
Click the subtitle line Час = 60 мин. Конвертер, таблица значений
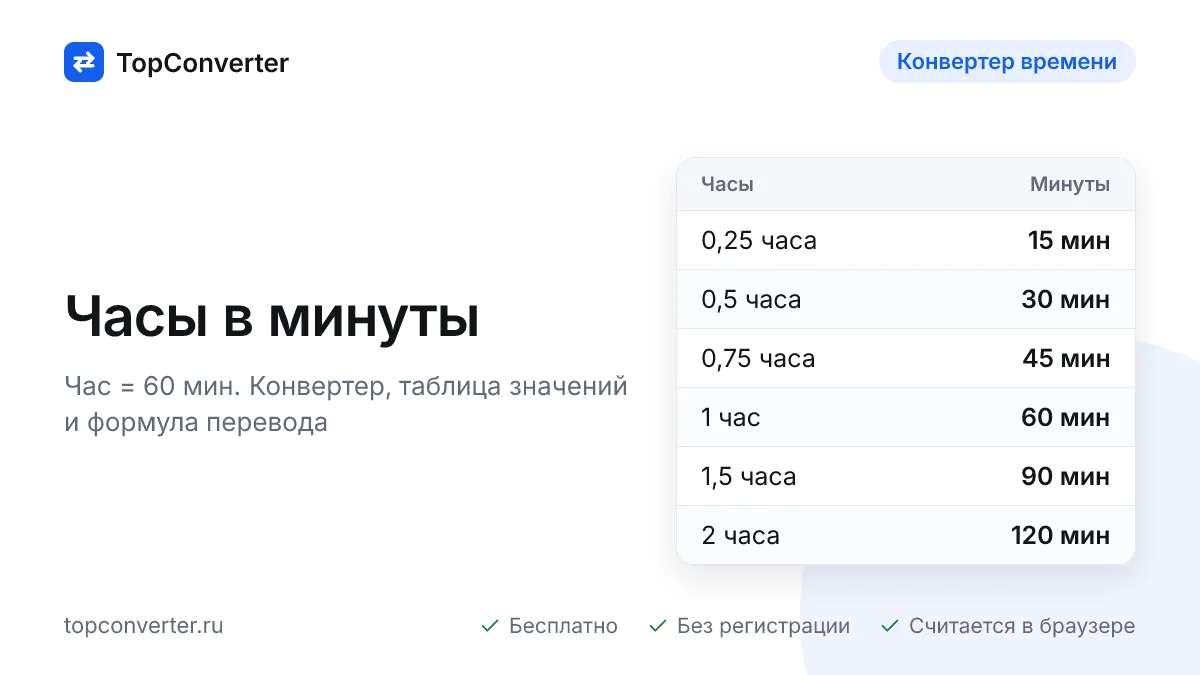tap(346, 386)
